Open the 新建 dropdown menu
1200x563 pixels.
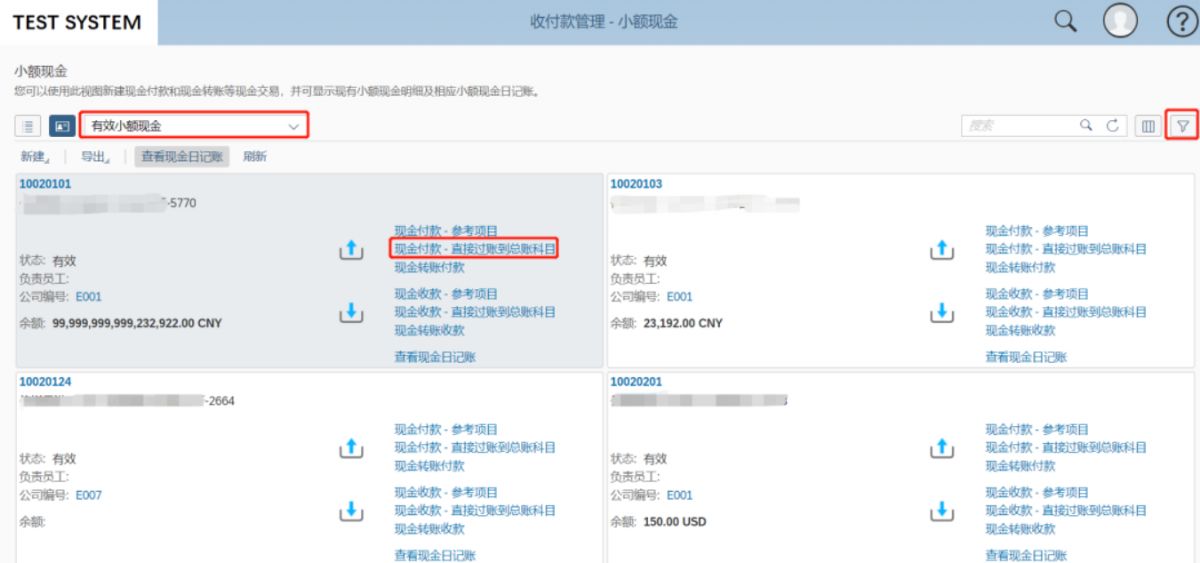35,156
